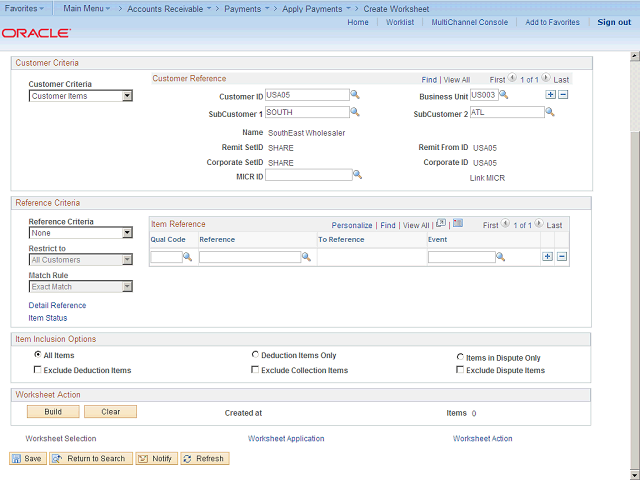This screenshot has height=480, width=640.
Task: Open the Detail Reference link
Action: click(57, 305)
